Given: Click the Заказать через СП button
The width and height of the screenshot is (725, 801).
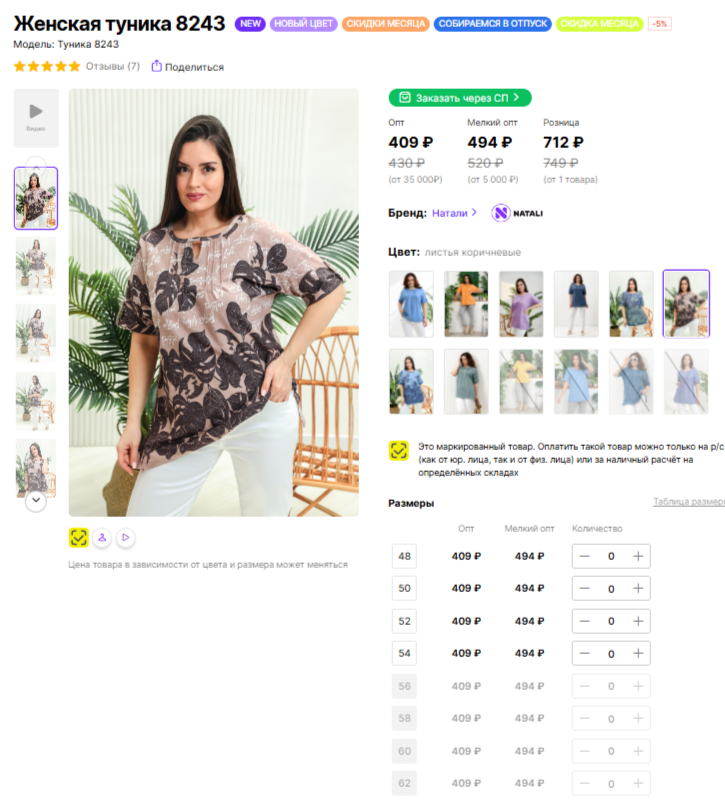Looking at the screenshot, I should 460,98.
